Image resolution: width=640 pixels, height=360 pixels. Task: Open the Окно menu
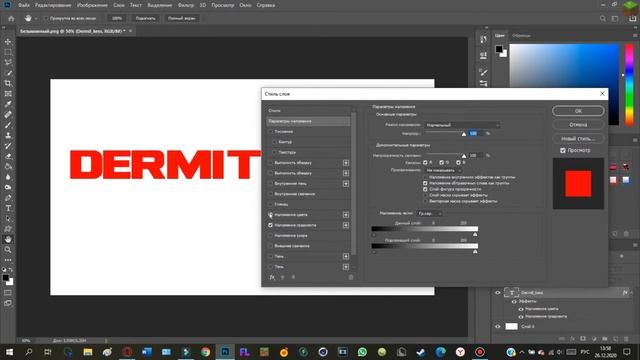point(245,5)
